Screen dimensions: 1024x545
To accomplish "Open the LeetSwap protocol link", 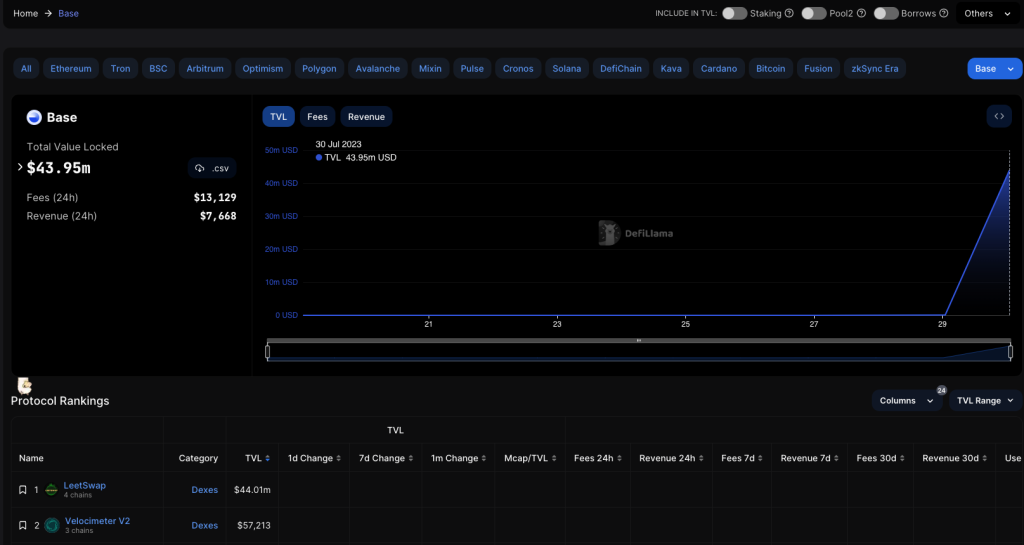I will (85, 486).
